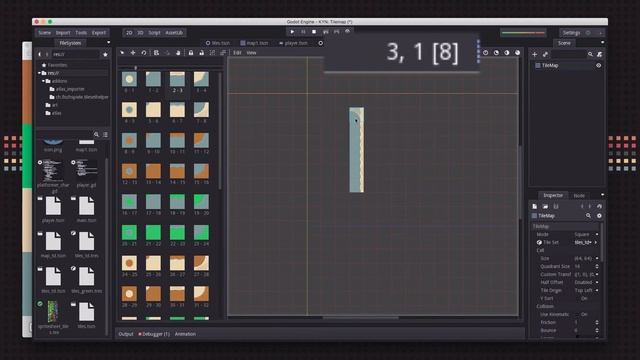Click the FileSystem file search magnifier
The height and width of the screenshot is (360, 640).
[x=96, y=134]
